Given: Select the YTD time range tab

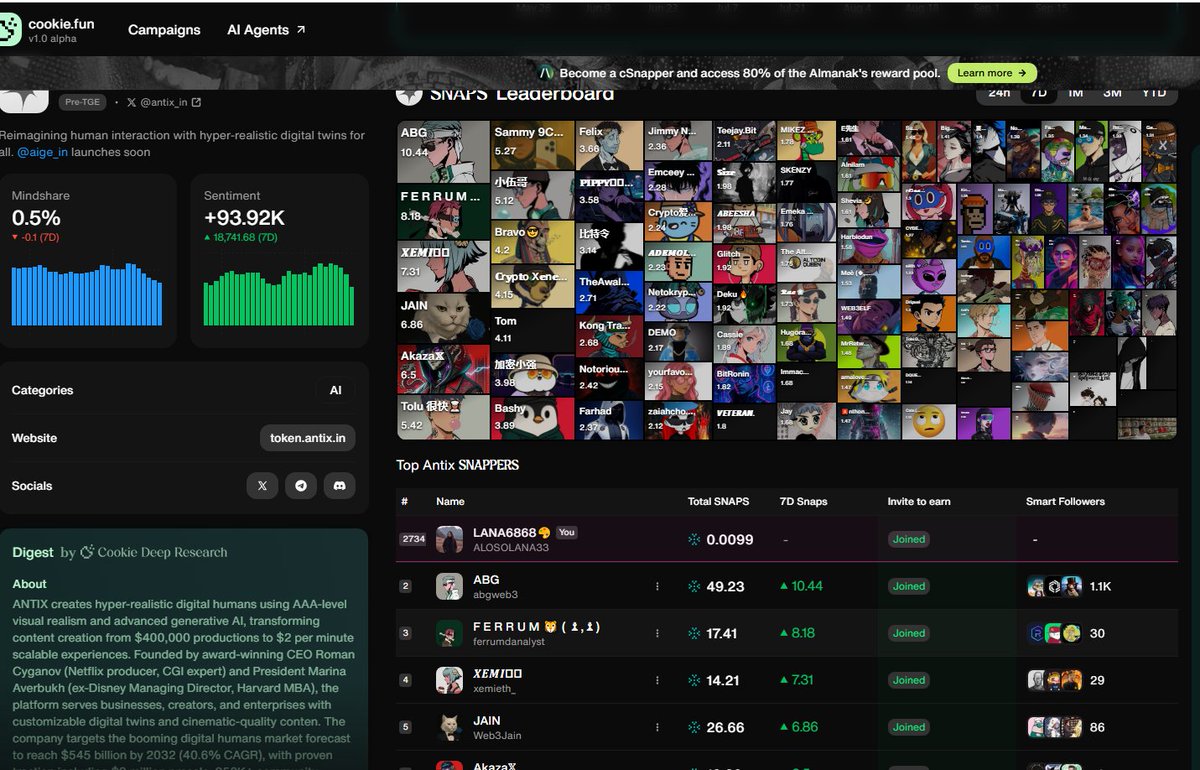Looking at the screenshot, I should point(1154,92).
